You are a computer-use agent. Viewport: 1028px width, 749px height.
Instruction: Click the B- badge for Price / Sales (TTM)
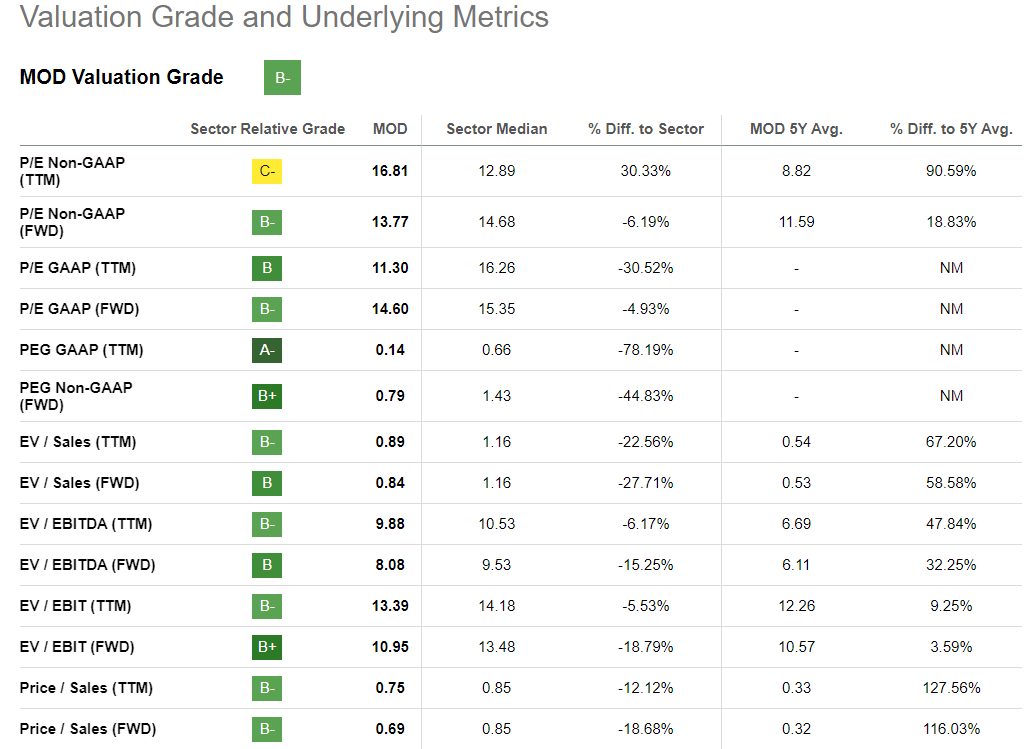[267, 688]
